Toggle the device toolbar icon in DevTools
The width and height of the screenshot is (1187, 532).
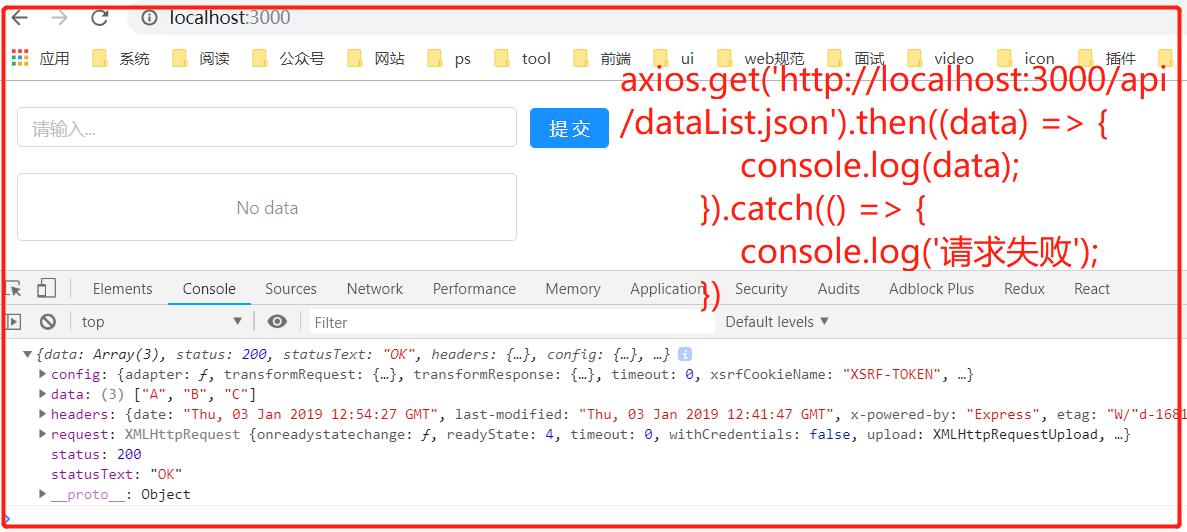pyautogui.click(x=47, y=288)
